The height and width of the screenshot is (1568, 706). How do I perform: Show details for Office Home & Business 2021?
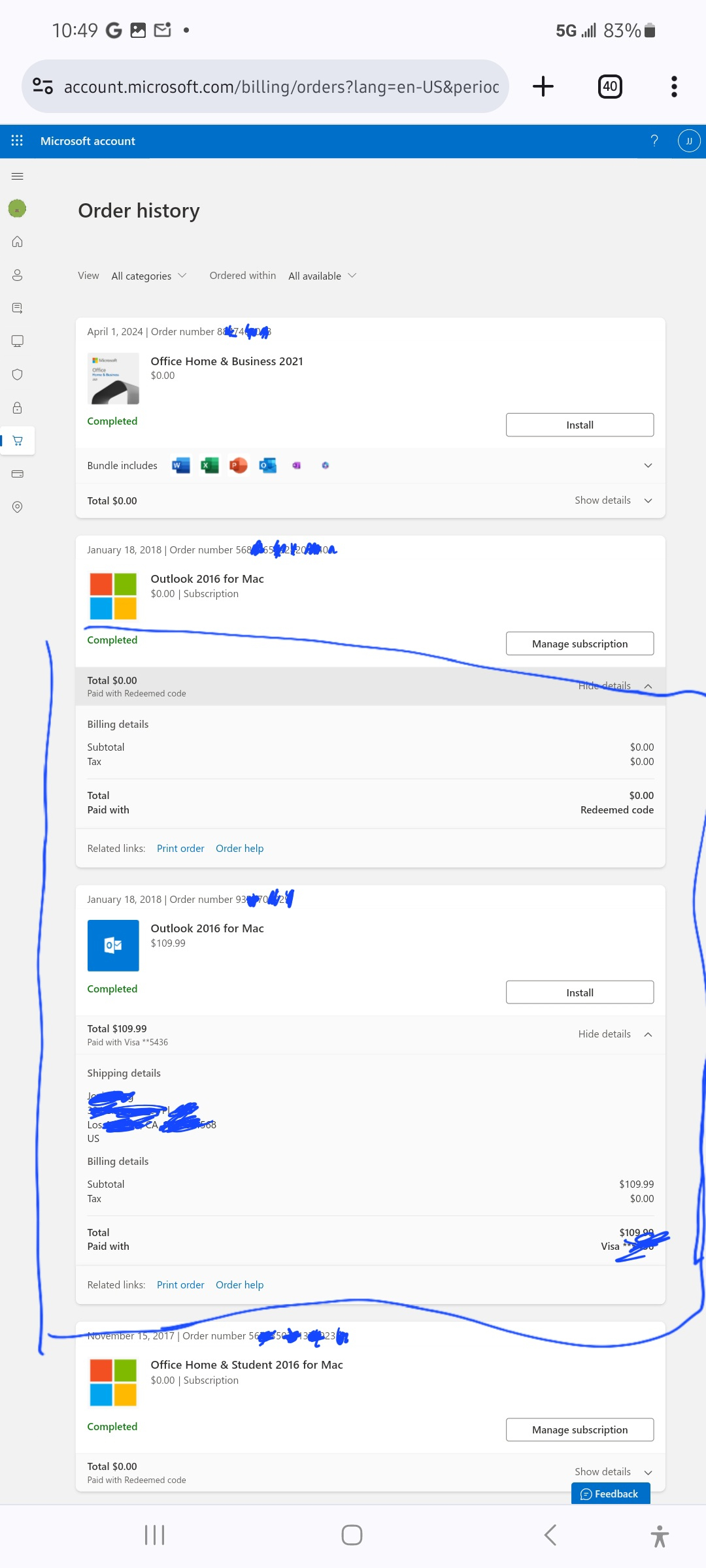613,500
